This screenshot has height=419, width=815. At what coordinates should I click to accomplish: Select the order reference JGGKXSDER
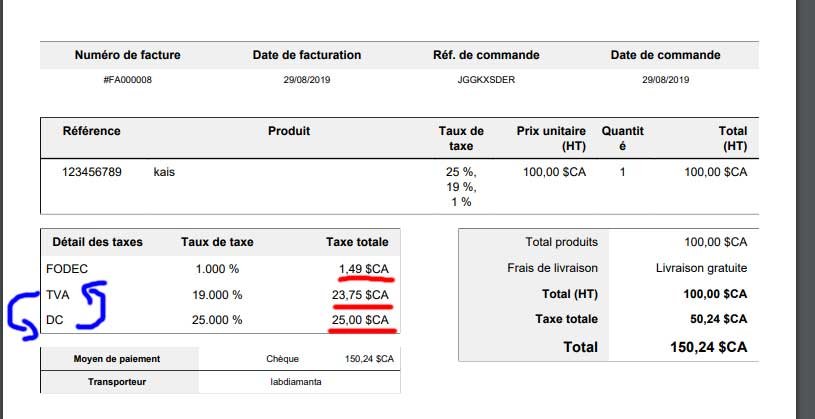point(487,80)
